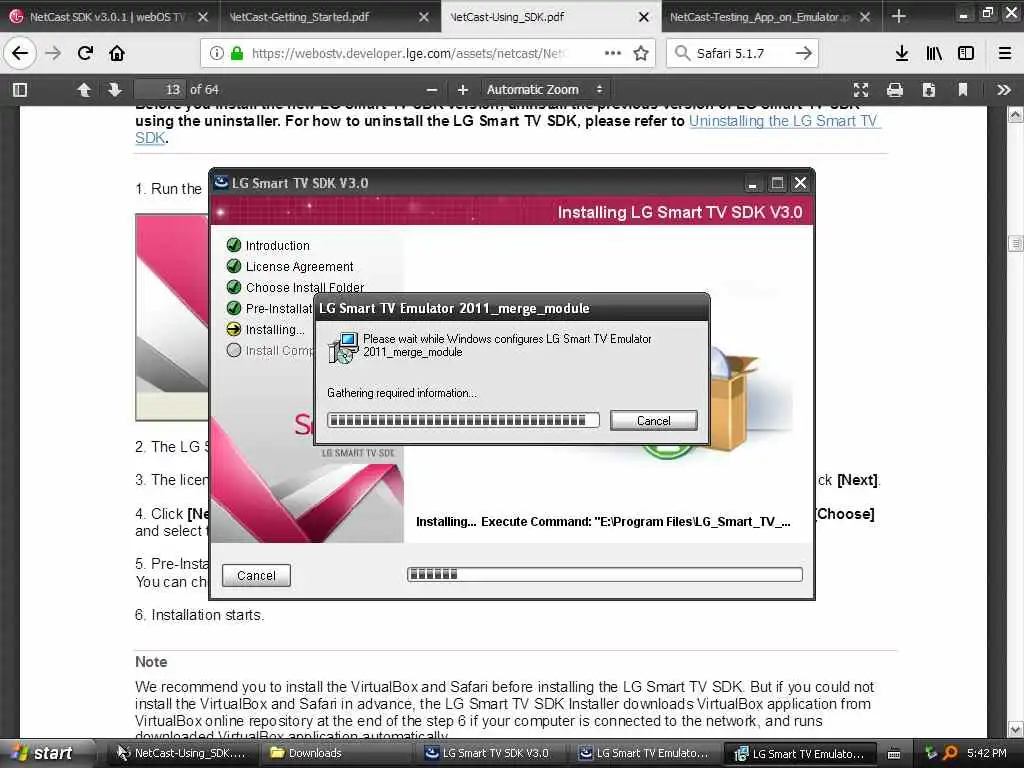Open page actions three-dot menu
This screenshot has height=768, width=1024.
coord(613,53)
